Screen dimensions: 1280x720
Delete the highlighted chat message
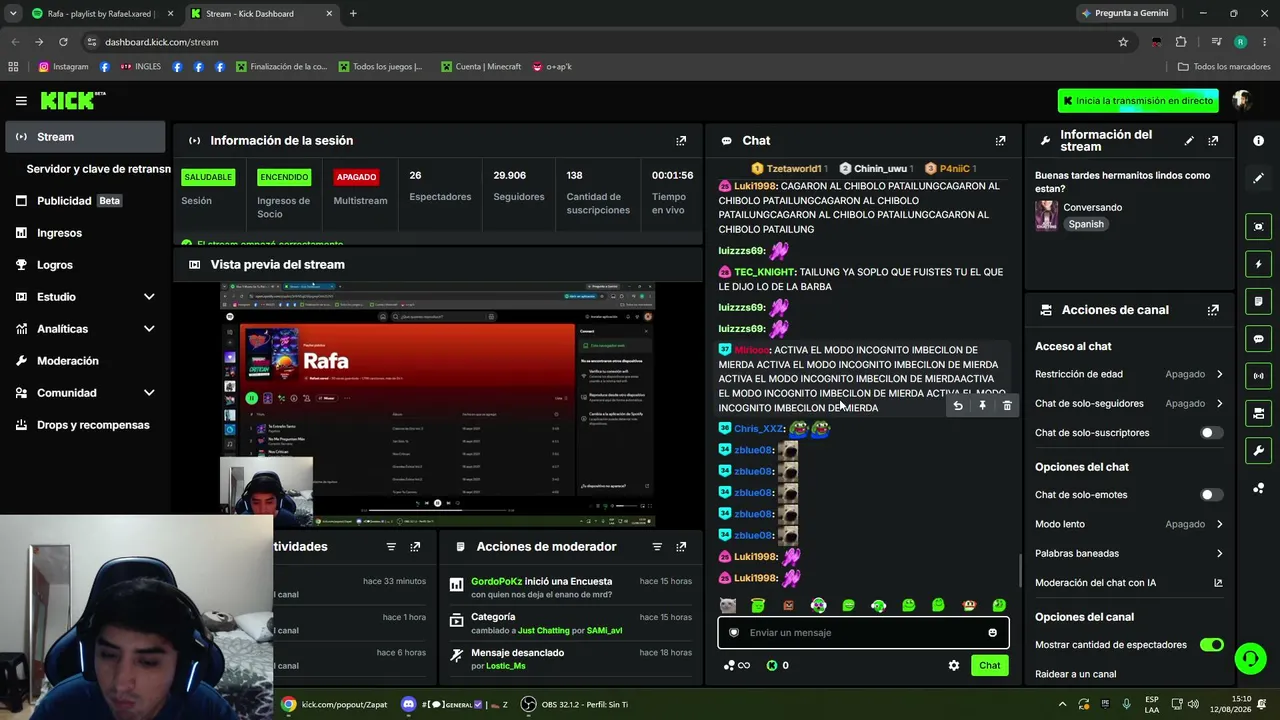click(x=1007, y=406)
